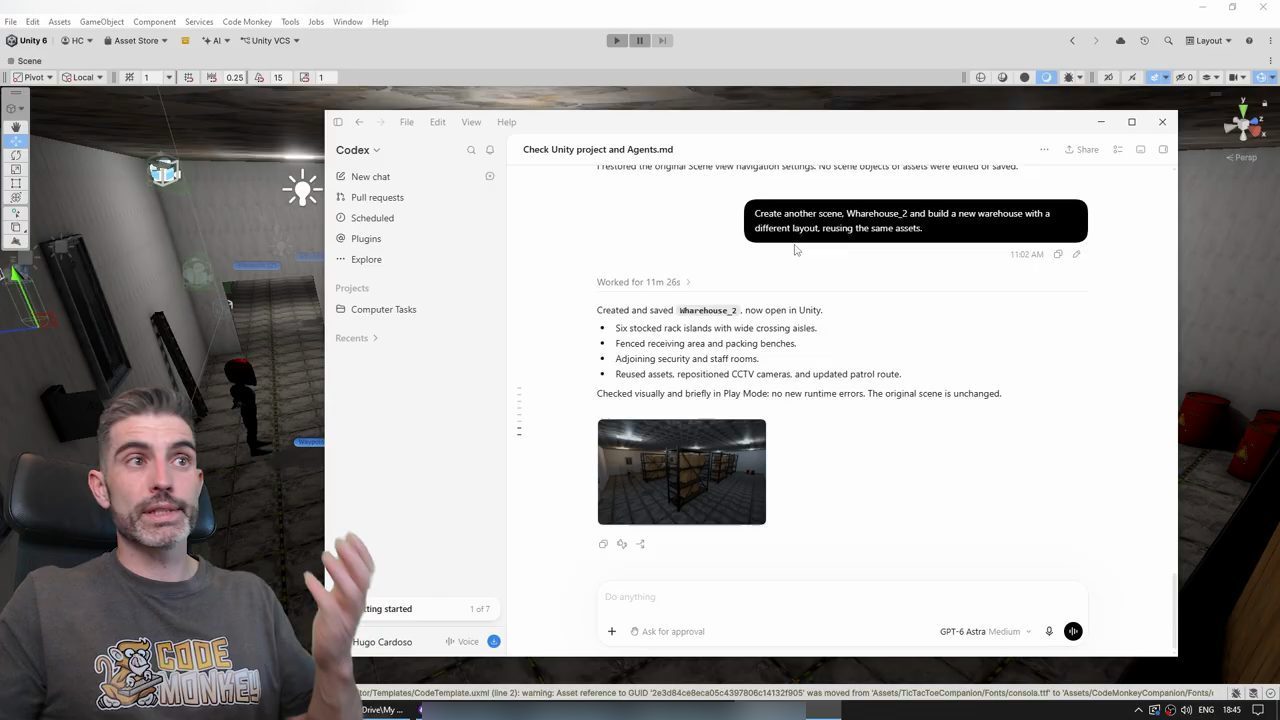Start a New chat in Codex

[370, 177]
